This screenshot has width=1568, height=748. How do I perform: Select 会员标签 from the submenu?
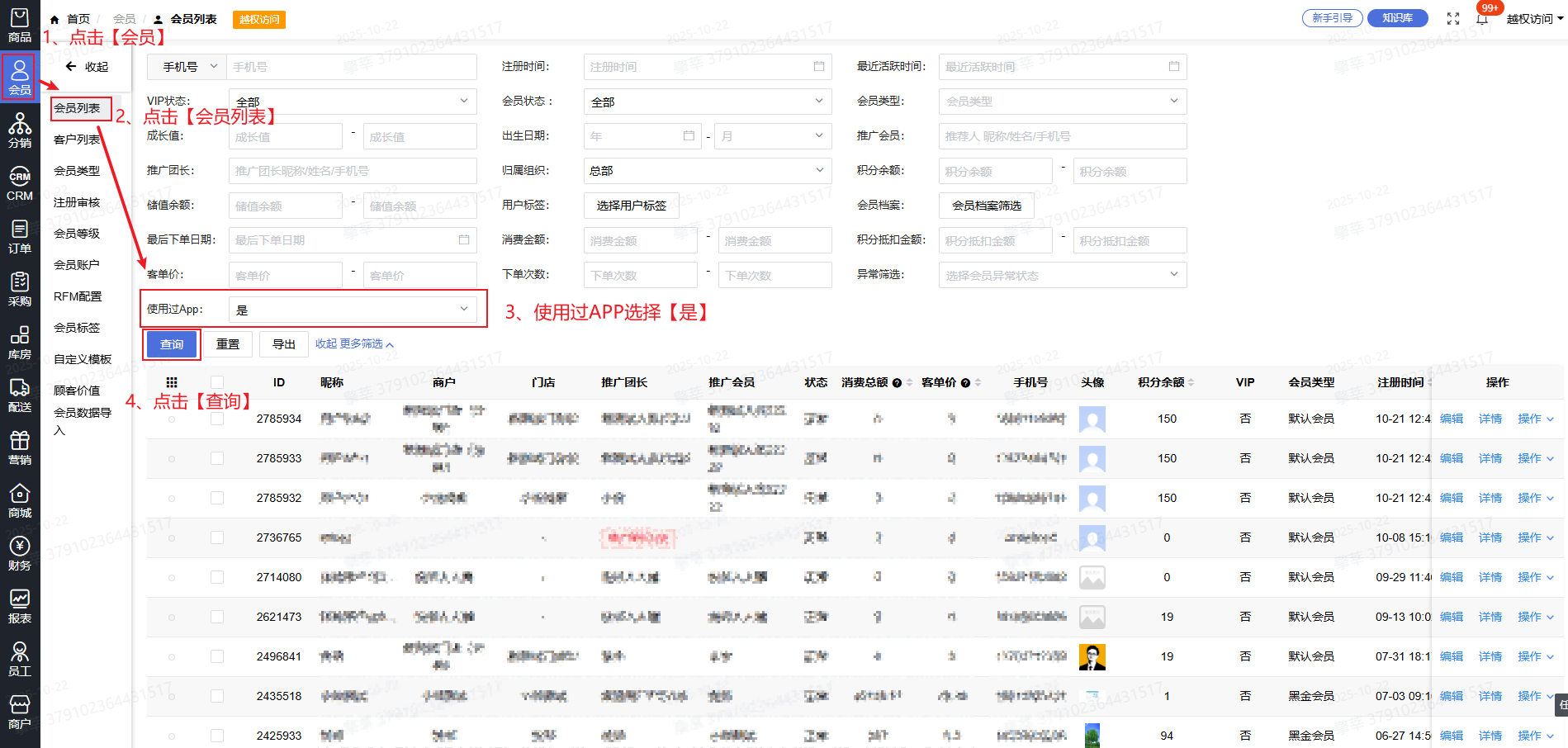77,328
